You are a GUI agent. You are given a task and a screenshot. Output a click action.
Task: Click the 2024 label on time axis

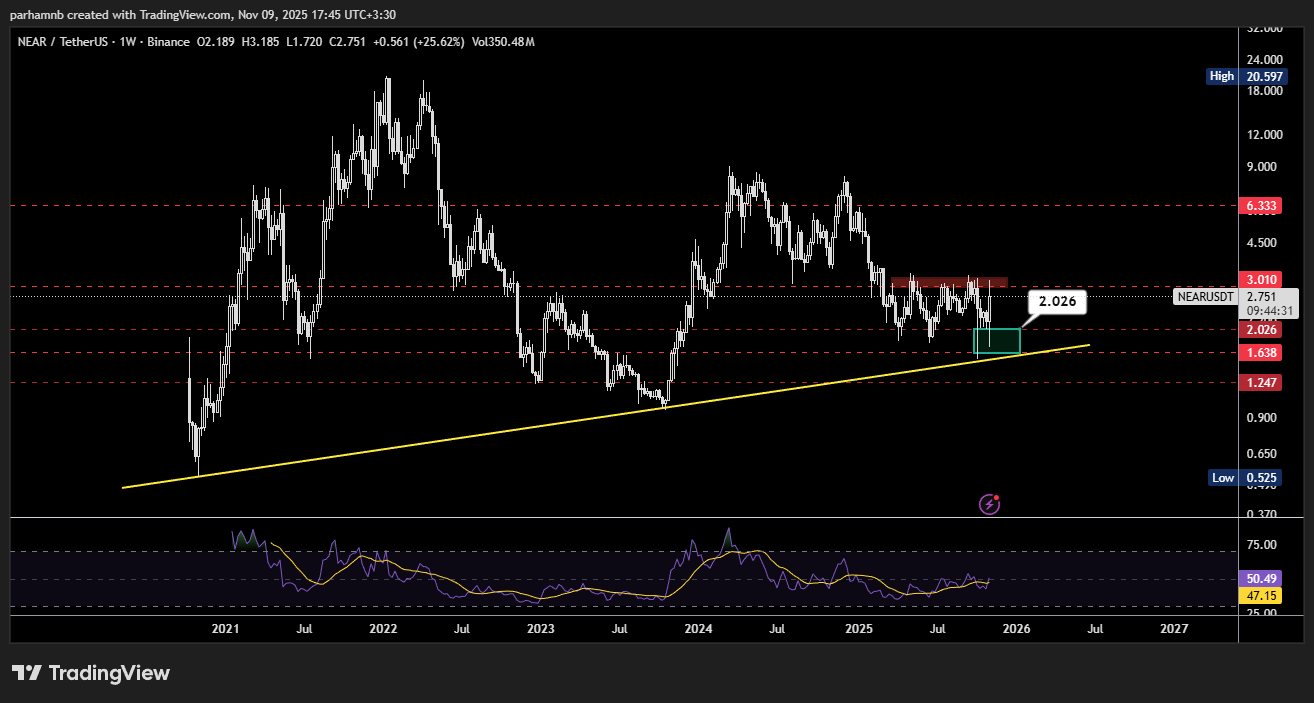698,629
